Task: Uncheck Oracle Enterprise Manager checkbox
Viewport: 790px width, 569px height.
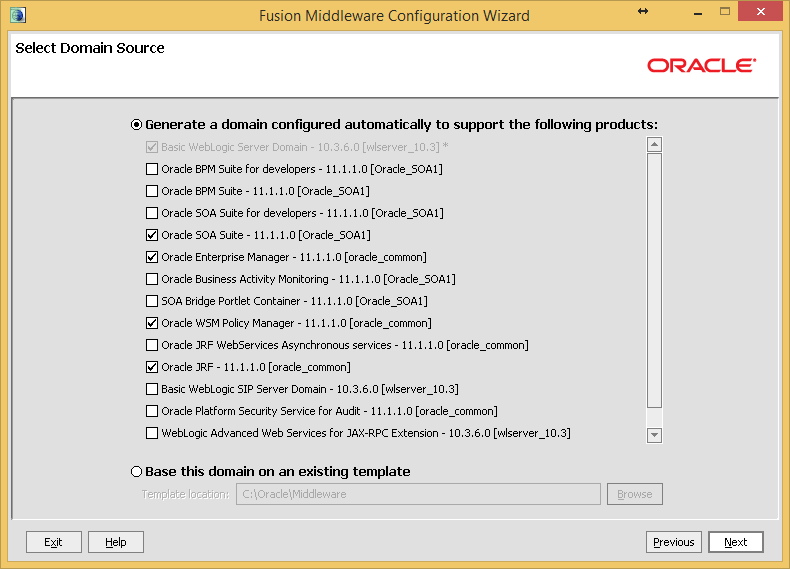Action: coord(152,257)
